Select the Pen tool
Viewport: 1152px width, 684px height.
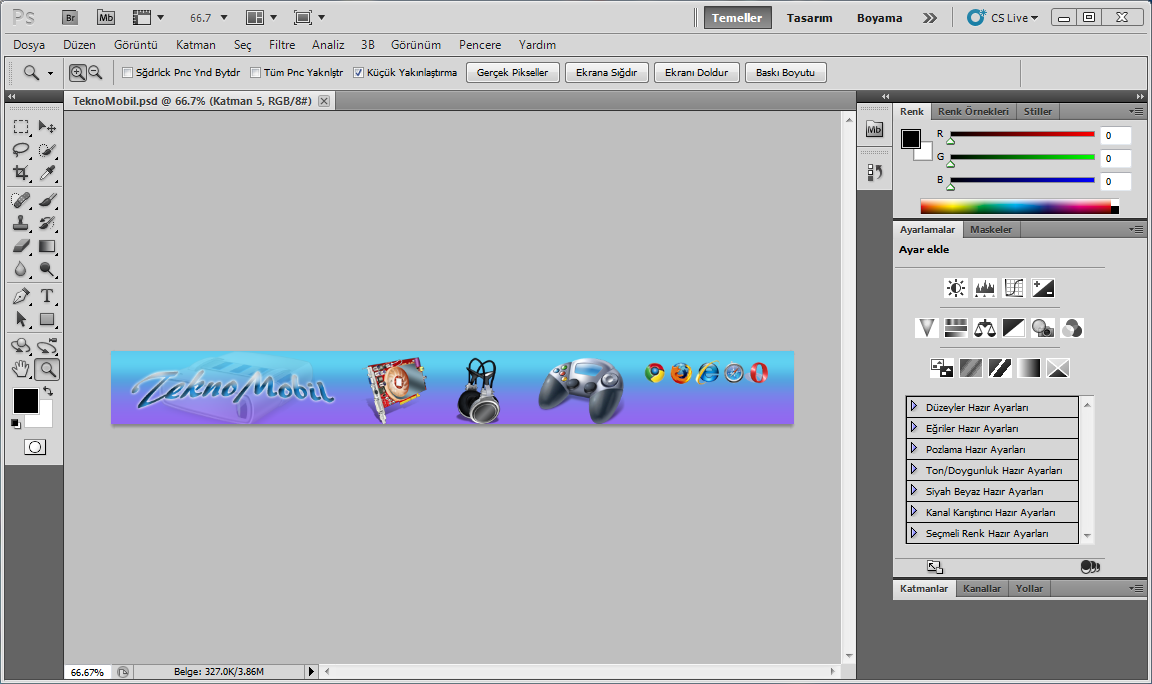click(x=21, y=296)
